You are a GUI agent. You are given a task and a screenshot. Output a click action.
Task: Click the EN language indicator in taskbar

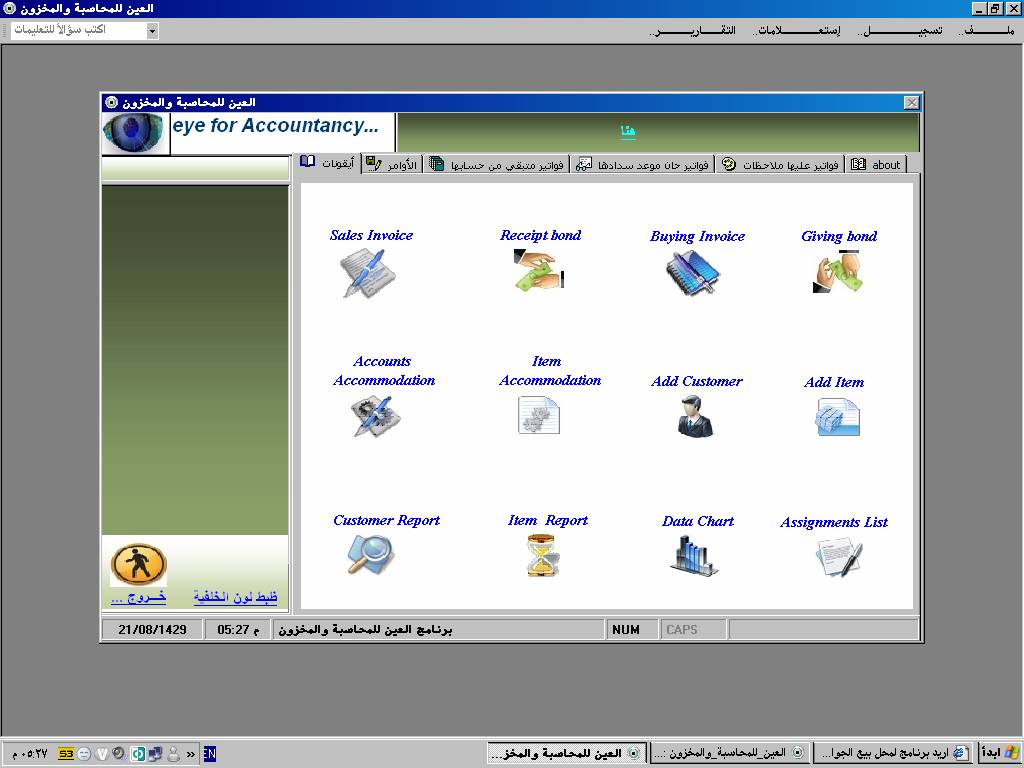[210, 754]
